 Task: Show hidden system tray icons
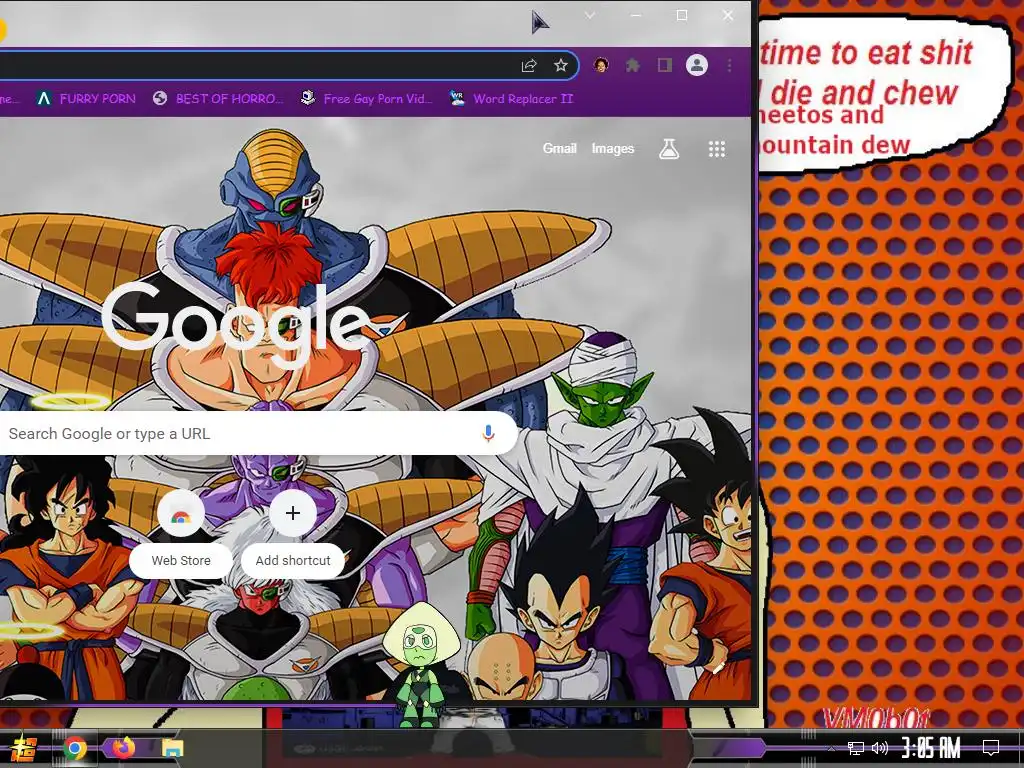click(x=831, y=748)
